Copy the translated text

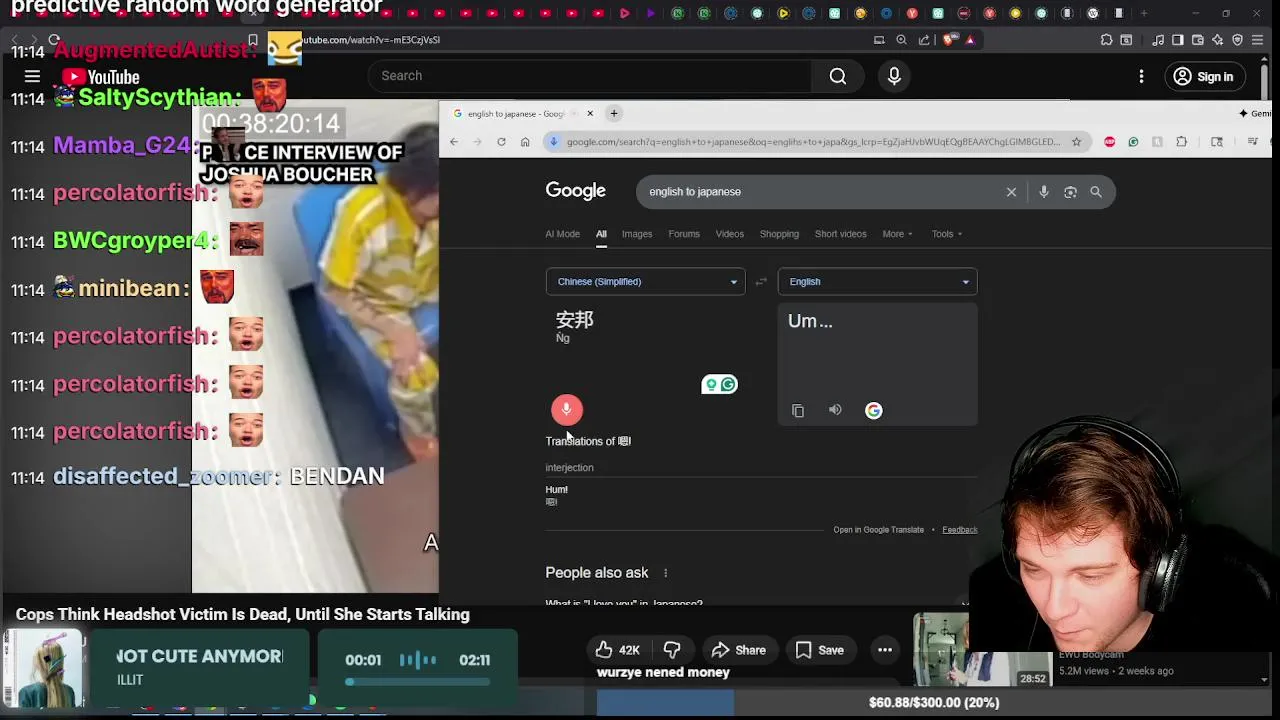(798, 411)
